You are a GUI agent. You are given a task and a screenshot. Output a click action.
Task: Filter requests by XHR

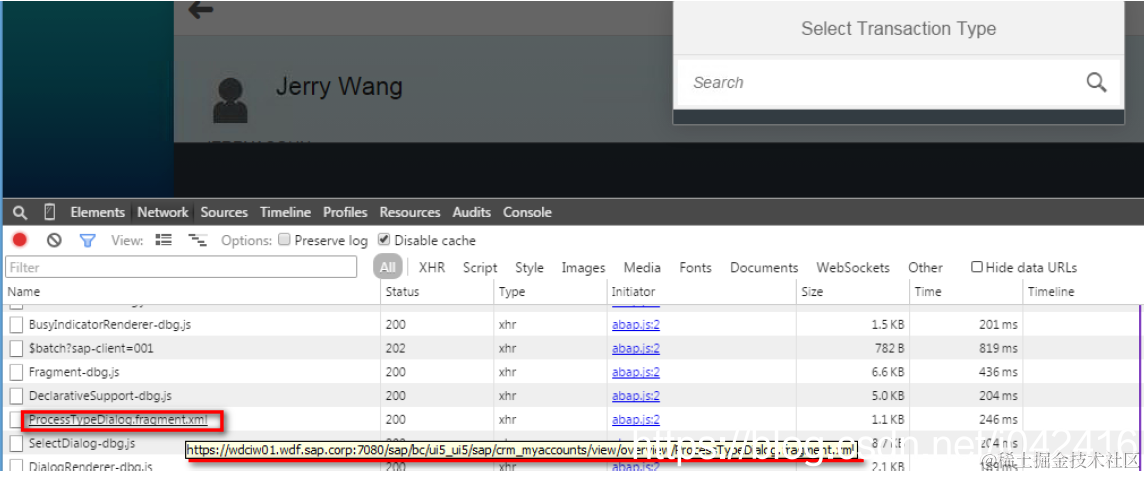click(x=432, y=268)
